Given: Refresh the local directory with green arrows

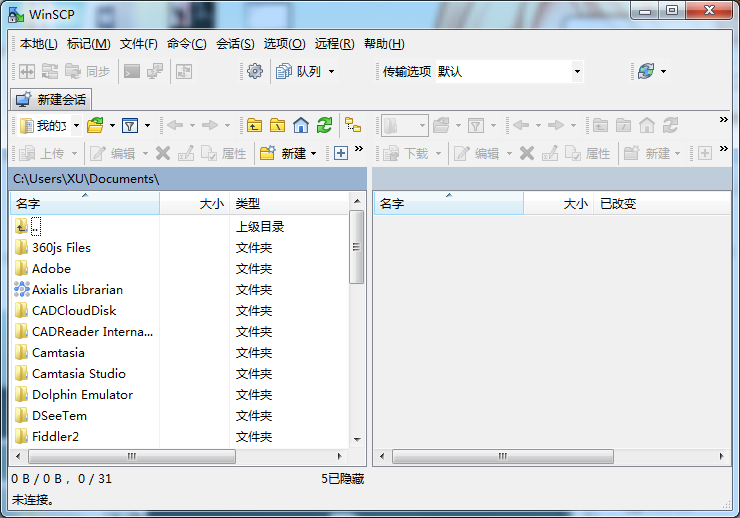Looking at the screenshot, I should pyautogui.click(x=324, y=125).
